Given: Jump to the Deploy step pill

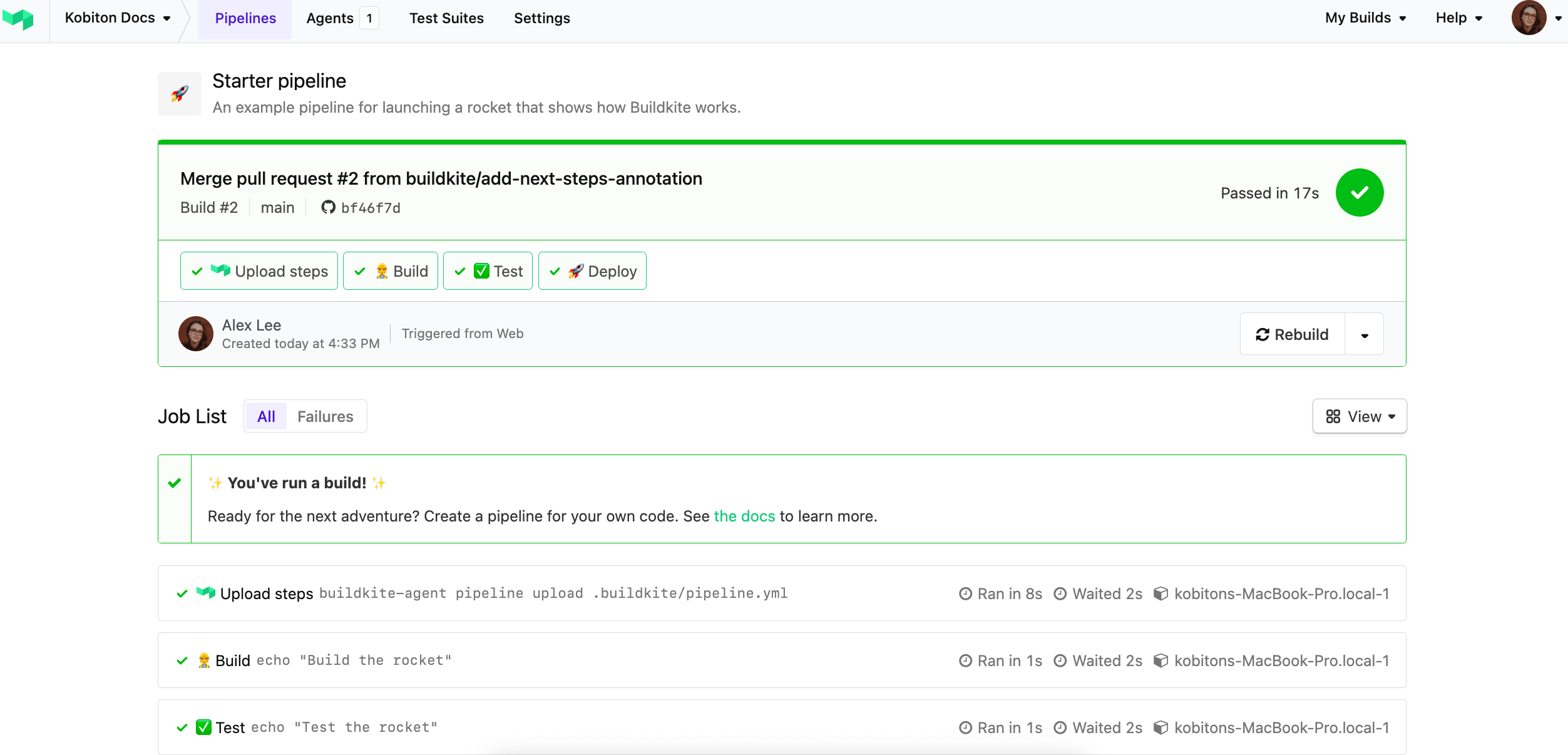Looking at the screenshot, I should 592,271.
